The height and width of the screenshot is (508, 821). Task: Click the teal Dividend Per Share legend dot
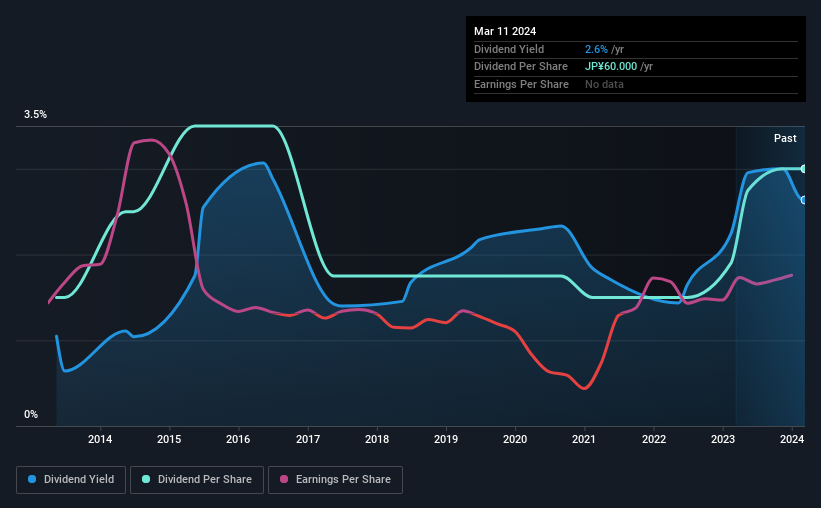[x=146, y=479]
